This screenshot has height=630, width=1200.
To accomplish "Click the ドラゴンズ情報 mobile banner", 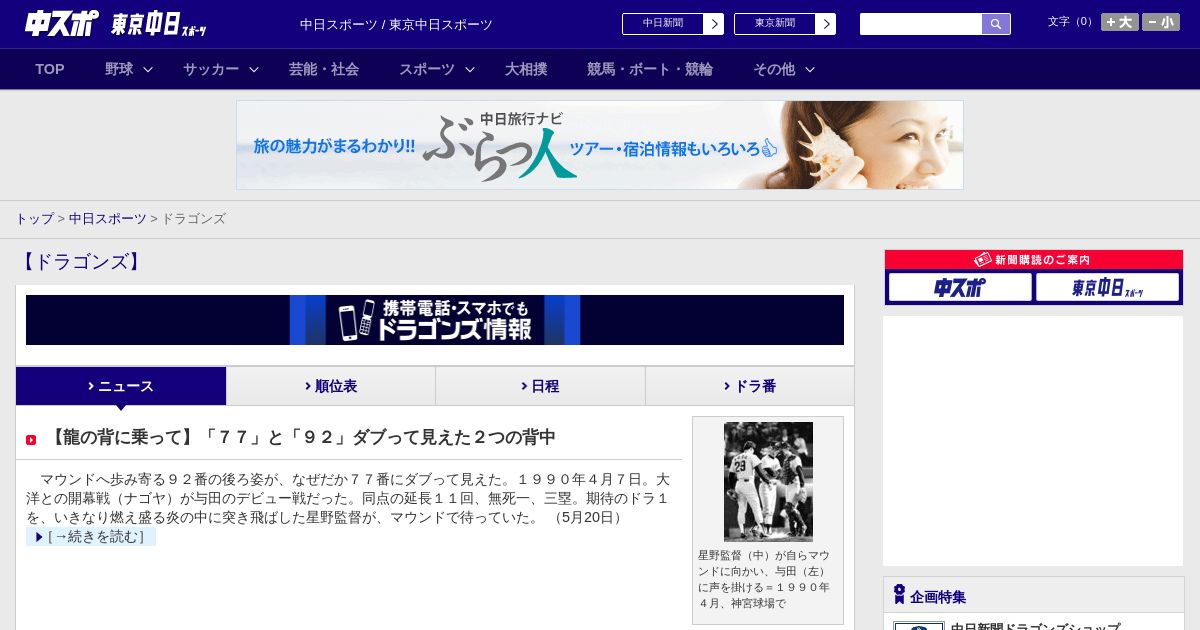I will pos(435,320).
